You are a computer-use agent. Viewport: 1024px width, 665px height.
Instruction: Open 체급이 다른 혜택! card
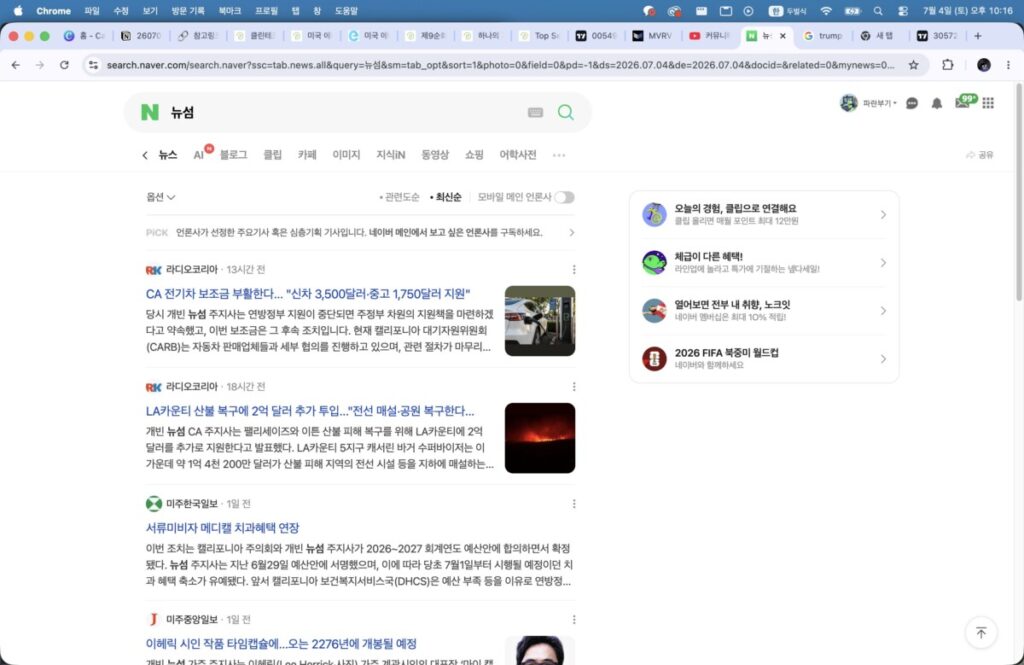[x=764, y=263]
